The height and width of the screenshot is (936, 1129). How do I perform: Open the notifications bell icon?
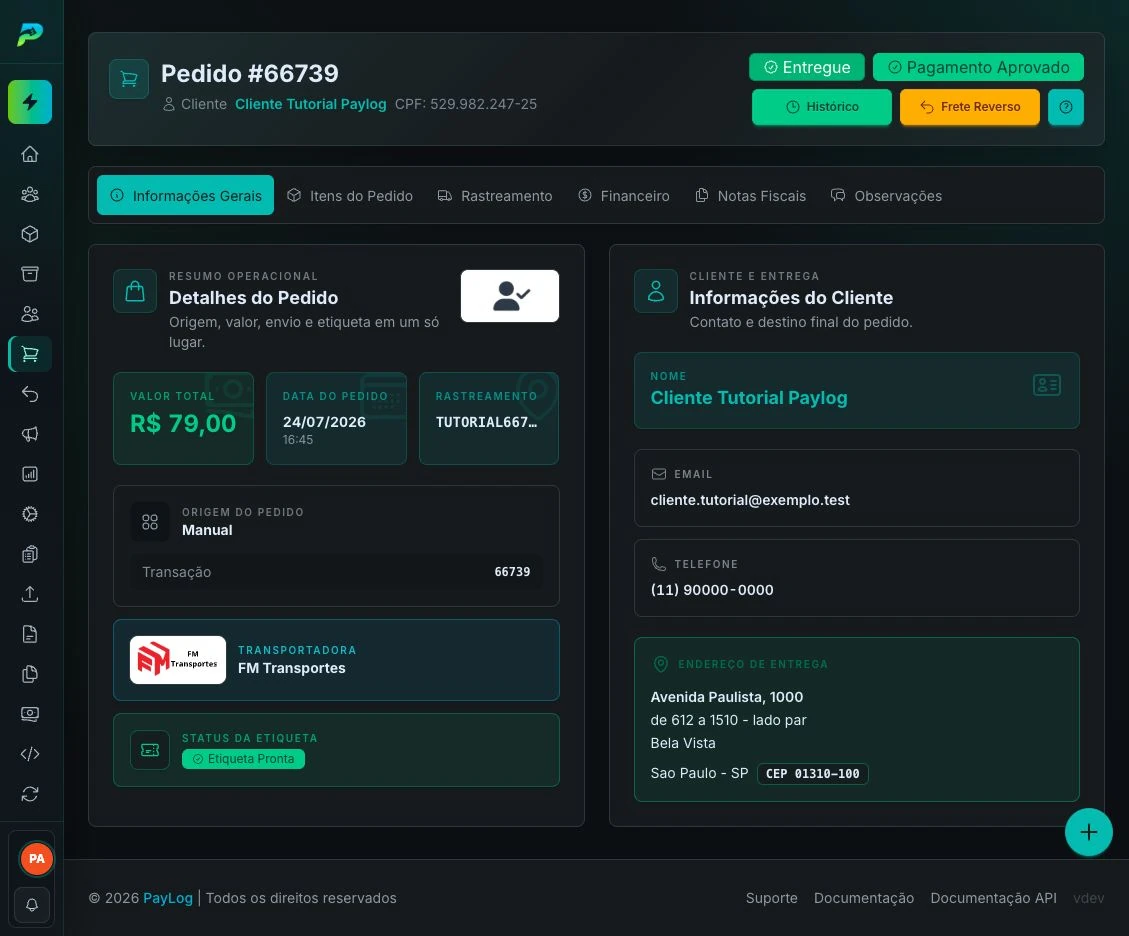[x=32, y=905]
